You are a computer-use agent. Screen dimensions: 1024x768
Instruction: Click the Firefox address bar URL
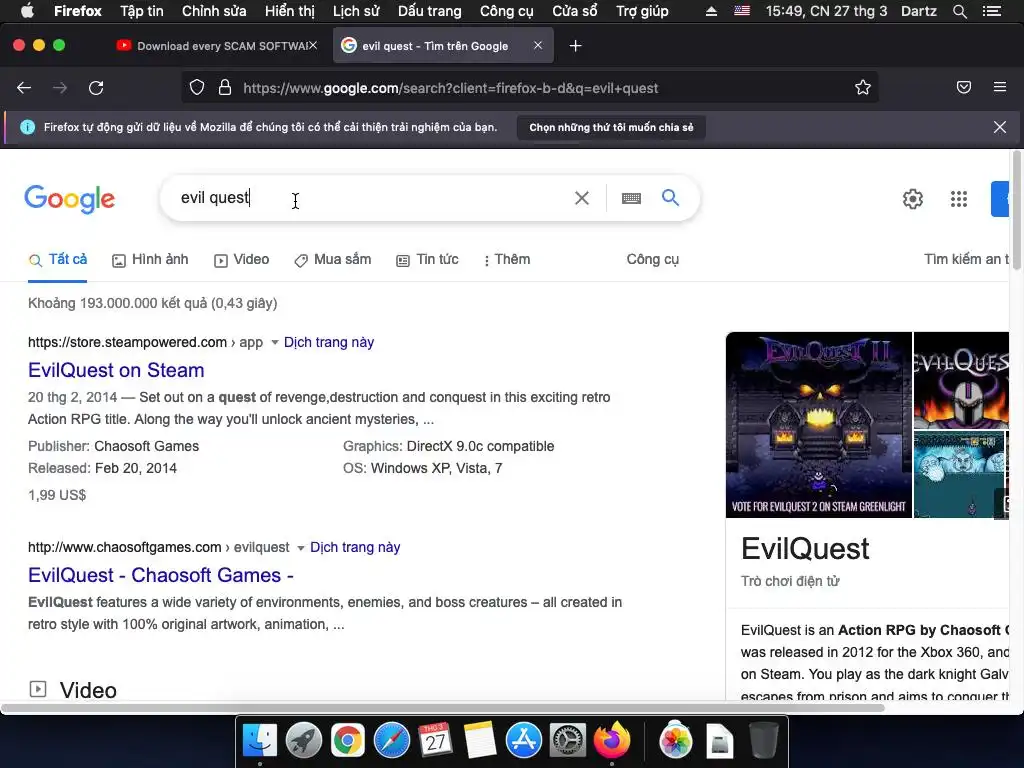(451, 88)
